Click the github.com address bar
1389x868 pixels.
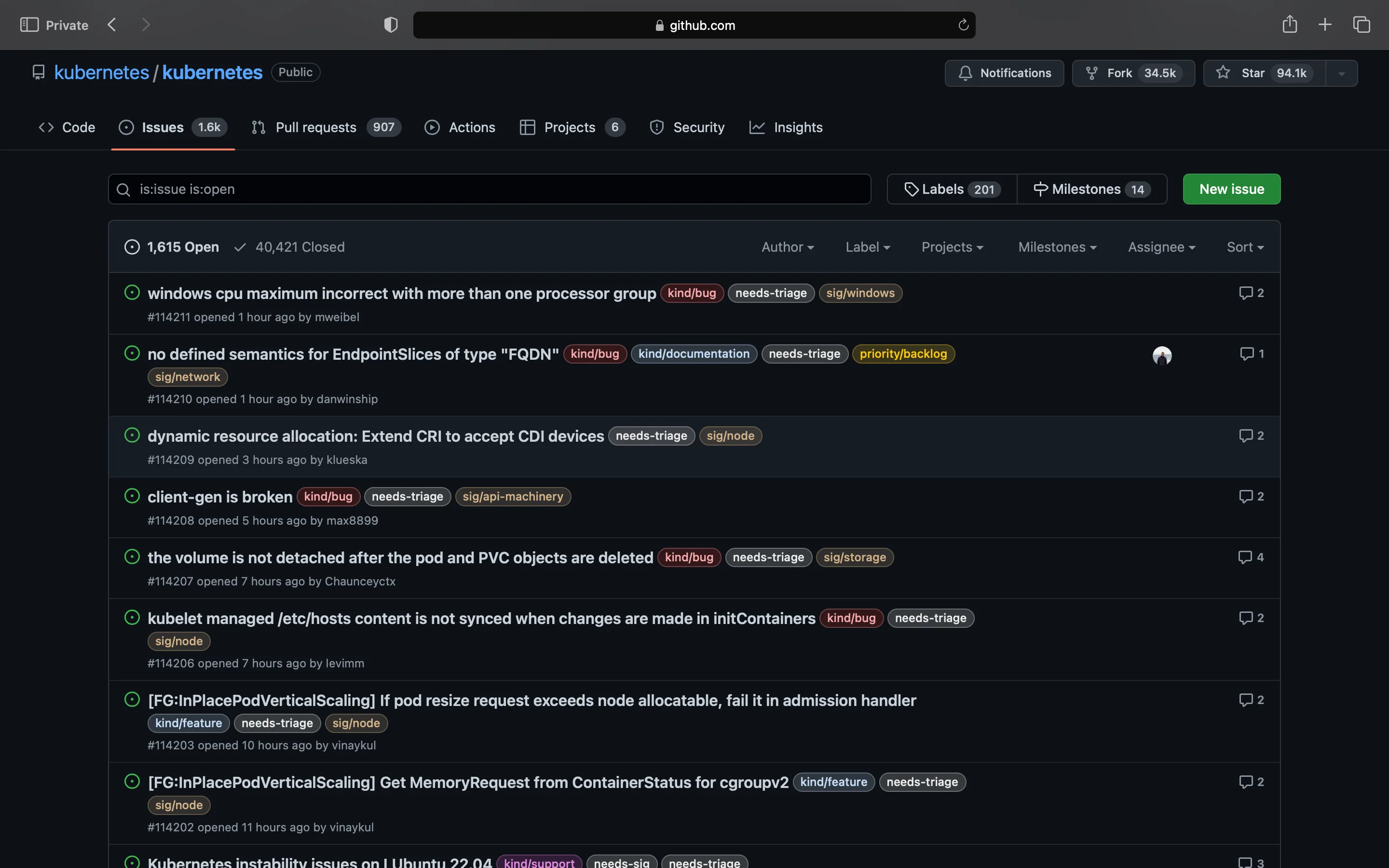click(x=694, y=25)
